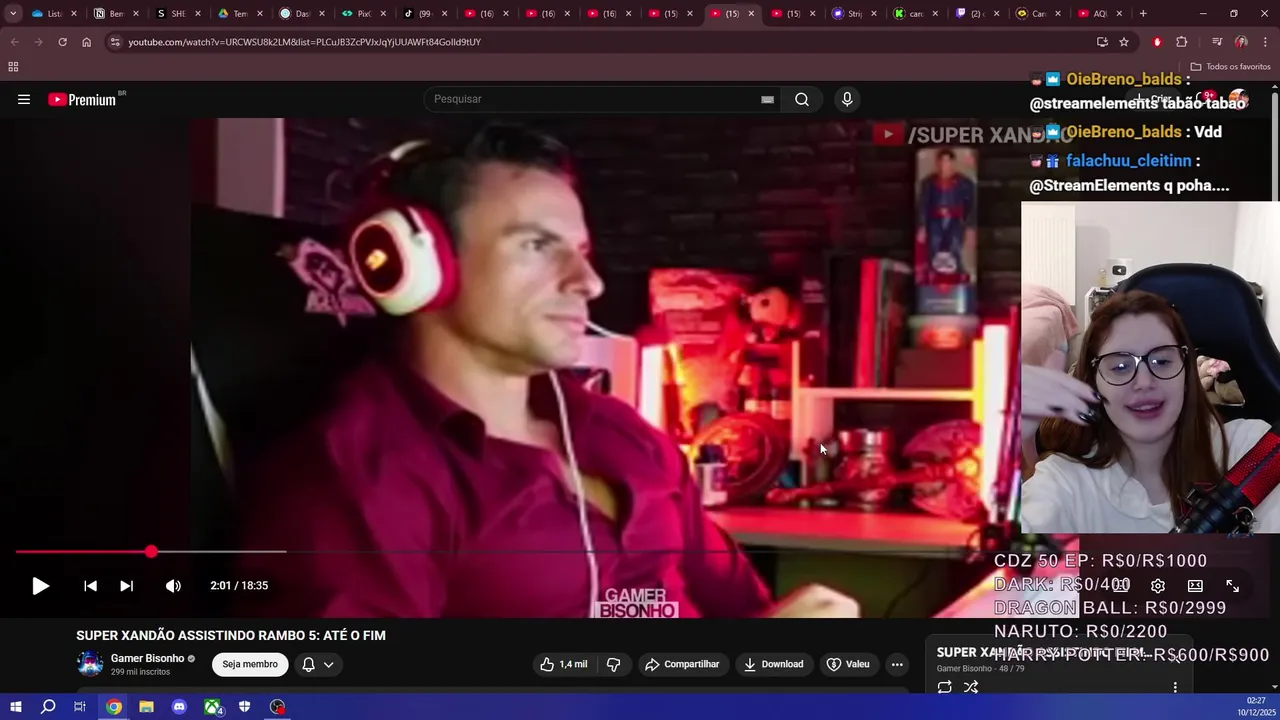This screenshot has height=720, width=1280.
Task: Go to the browser home page
Action: click(x=86, y=42)
